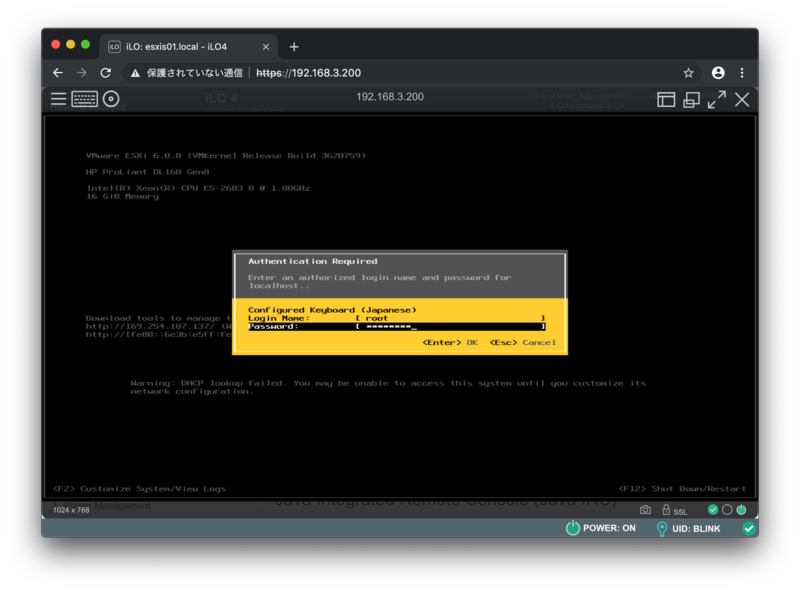Click the green health check status icon

[x=713, y=509]
